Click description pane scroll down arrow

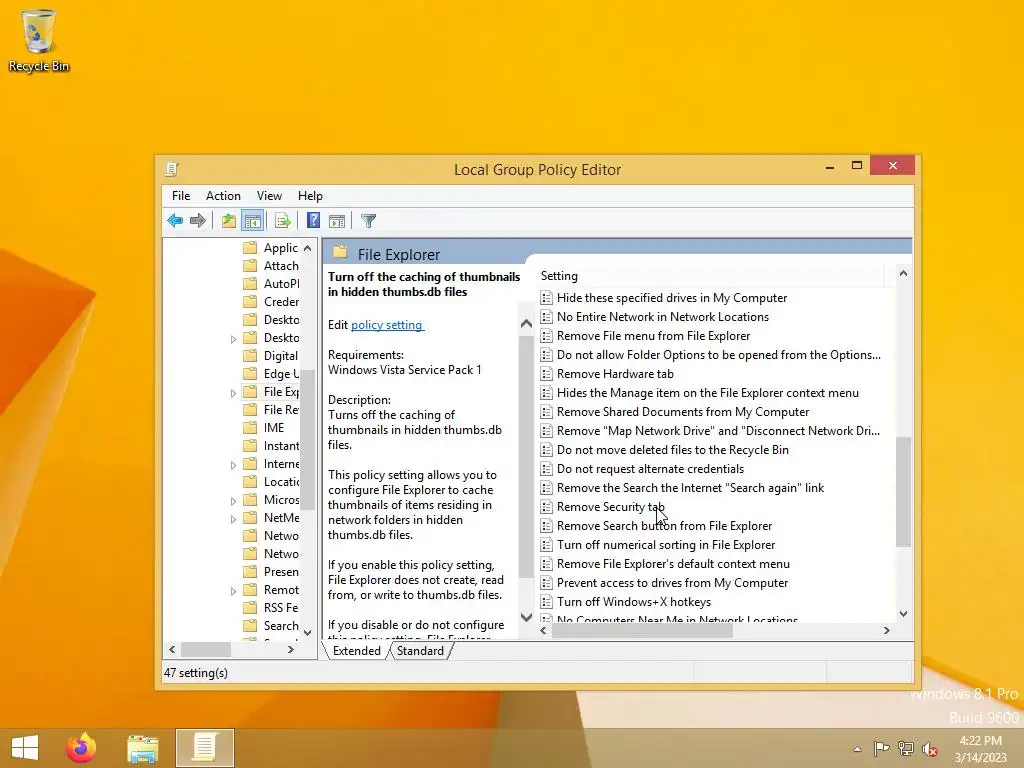click(526, 617)
